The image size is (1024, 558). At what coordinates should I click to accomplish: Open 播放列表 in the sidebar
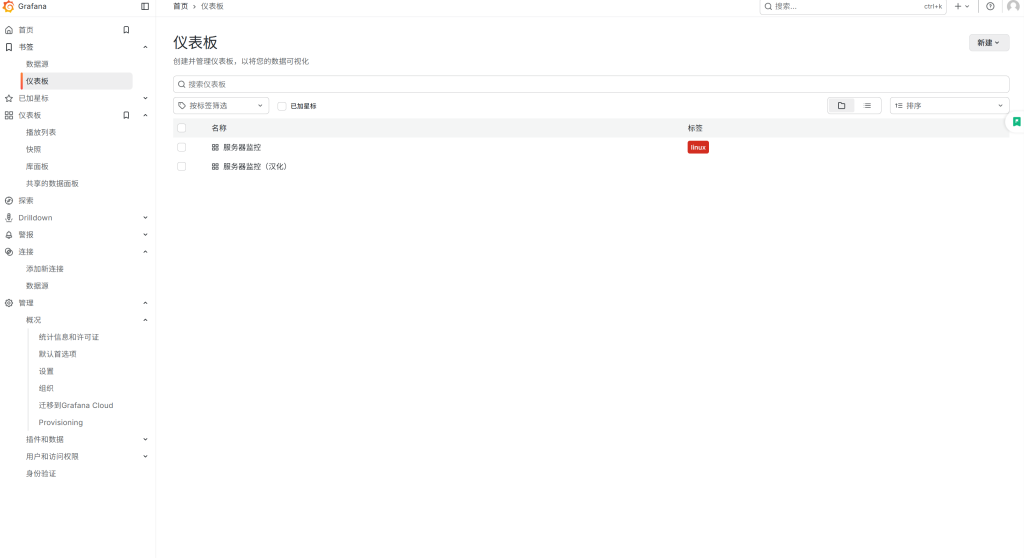41,132
